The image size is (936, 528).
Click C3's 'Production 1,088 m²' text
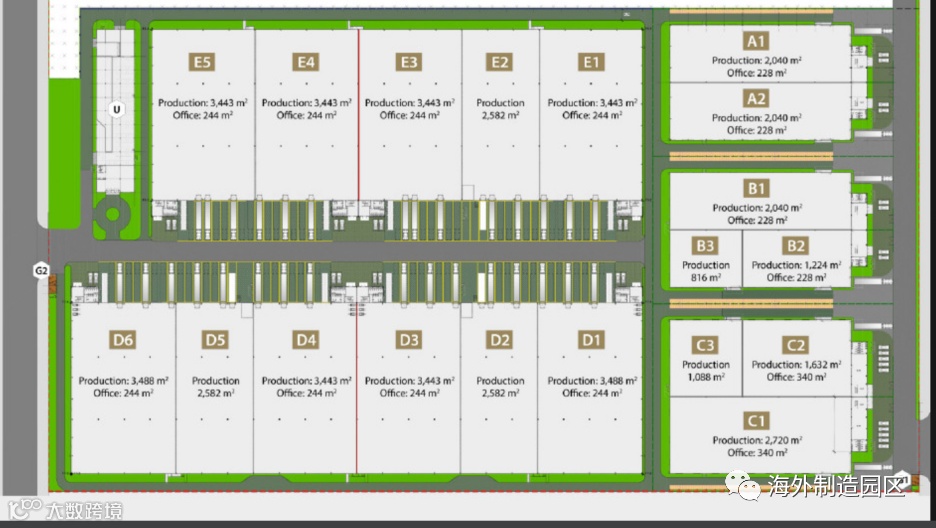click(706, 370)
